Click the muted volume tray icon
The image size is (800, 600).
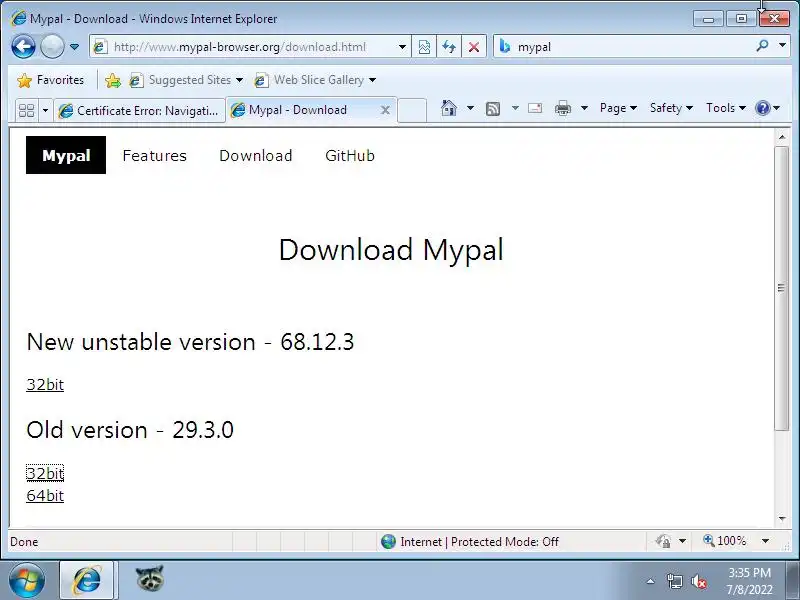(698, 581)
